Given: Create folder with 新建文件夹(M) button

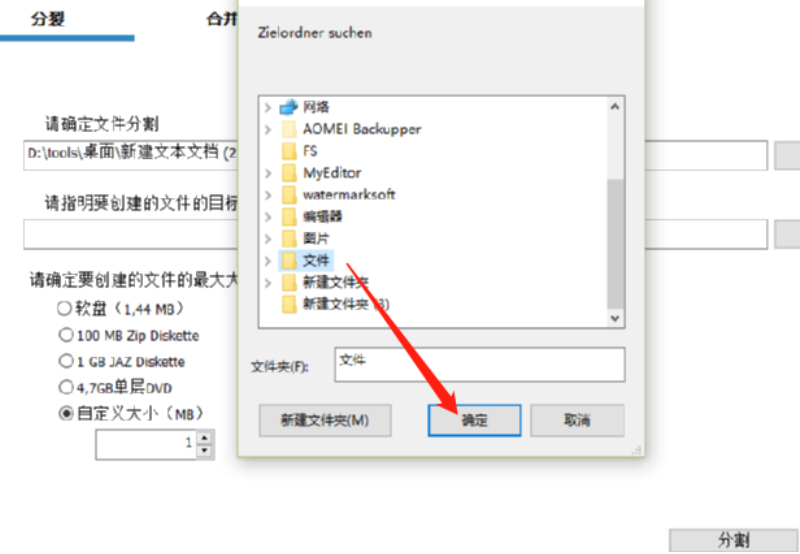Looking at the screenshot, I should (x=325, y=420).
